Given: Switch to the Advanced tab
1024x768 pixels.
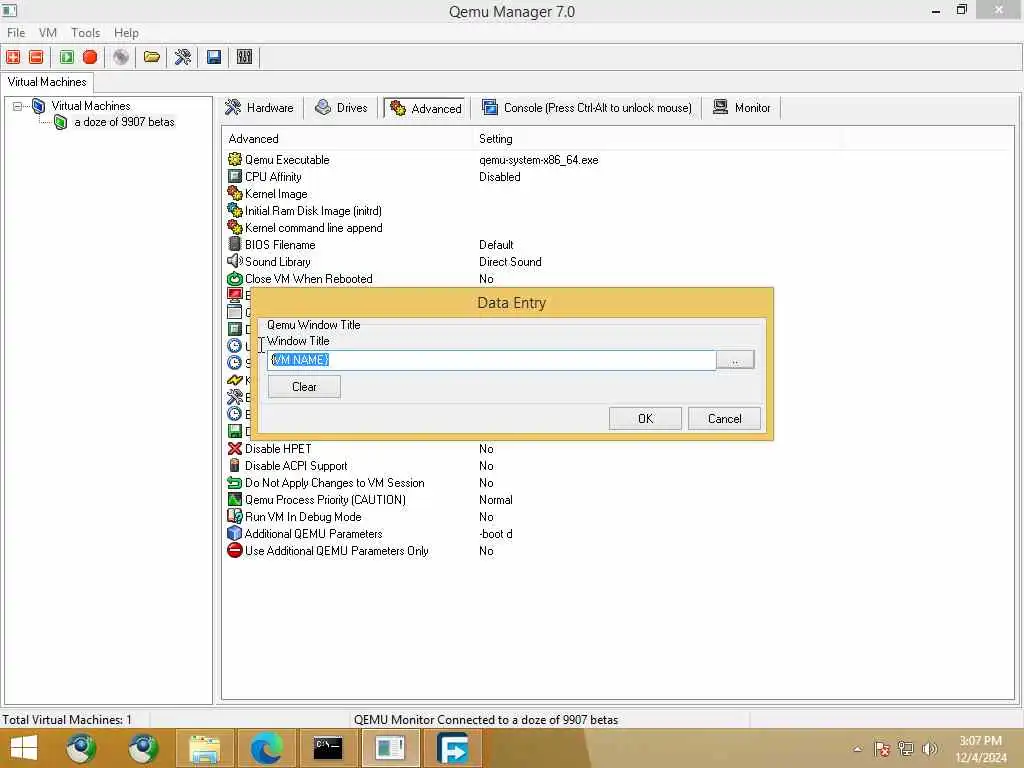Looking at the screenshot, I should 426,108.
